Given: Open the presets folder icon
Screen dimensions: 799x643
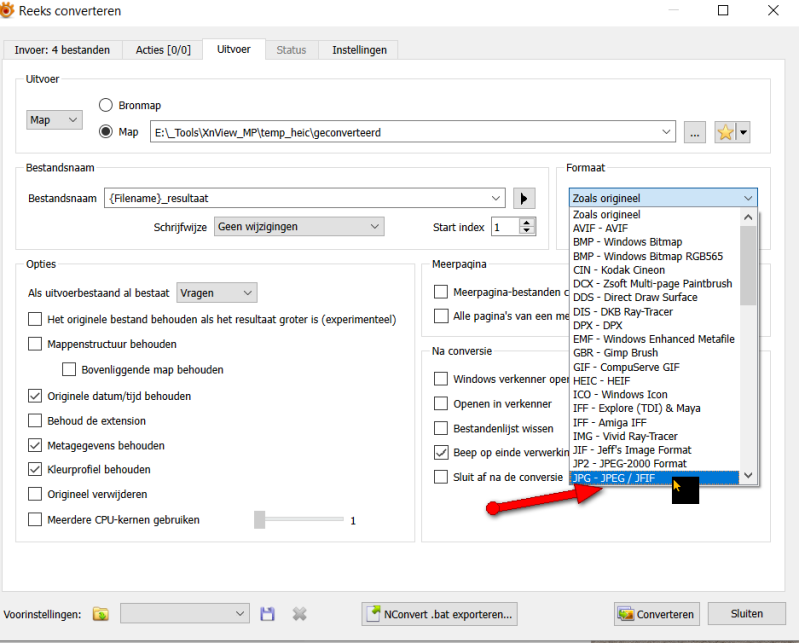Looking at the screenshot, I should point(100,613).
